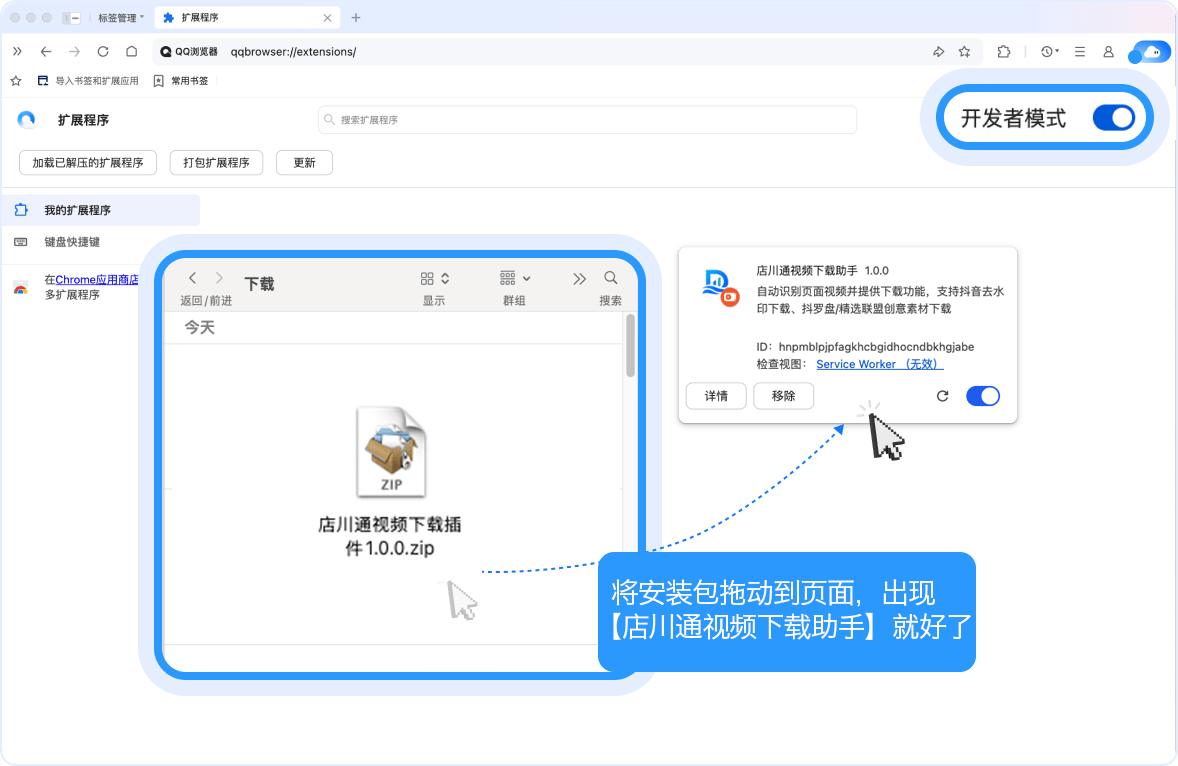Open extensions puzzle icon in toolbar
1178x766 pixels.
1004,52
